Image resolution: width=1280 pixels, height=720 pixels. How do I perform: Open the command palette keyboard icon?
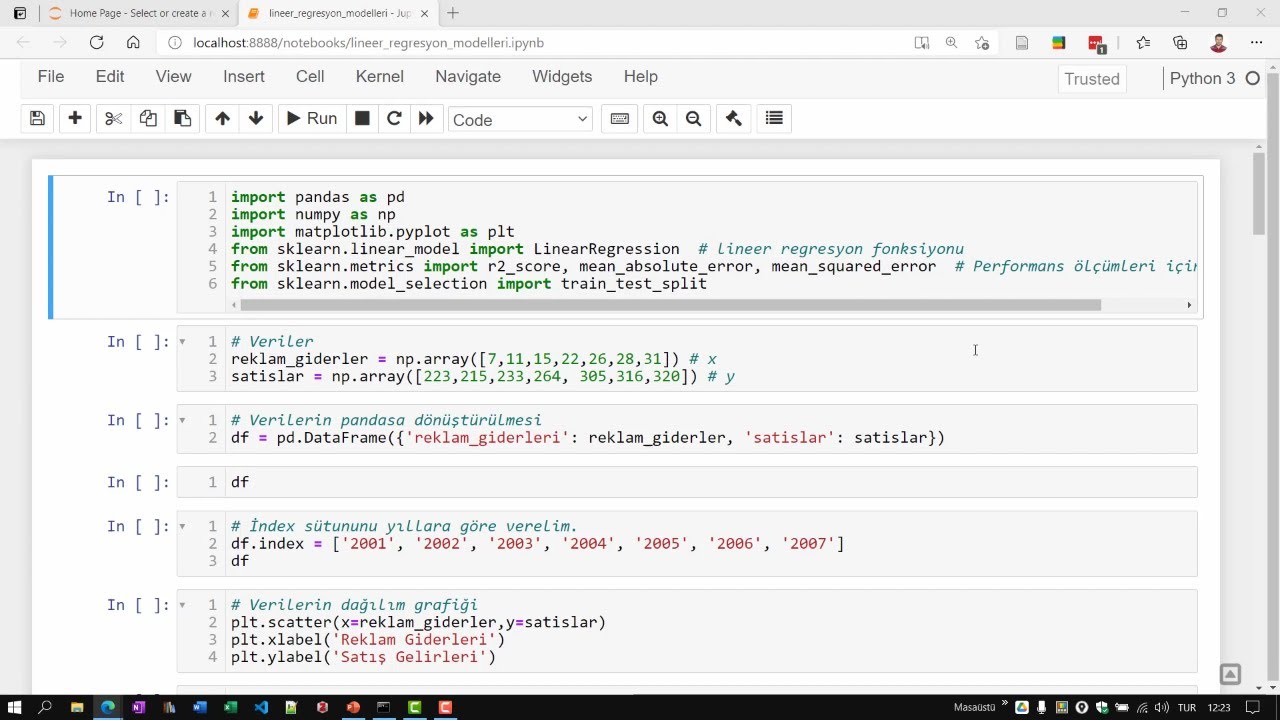tap(619, 118)
